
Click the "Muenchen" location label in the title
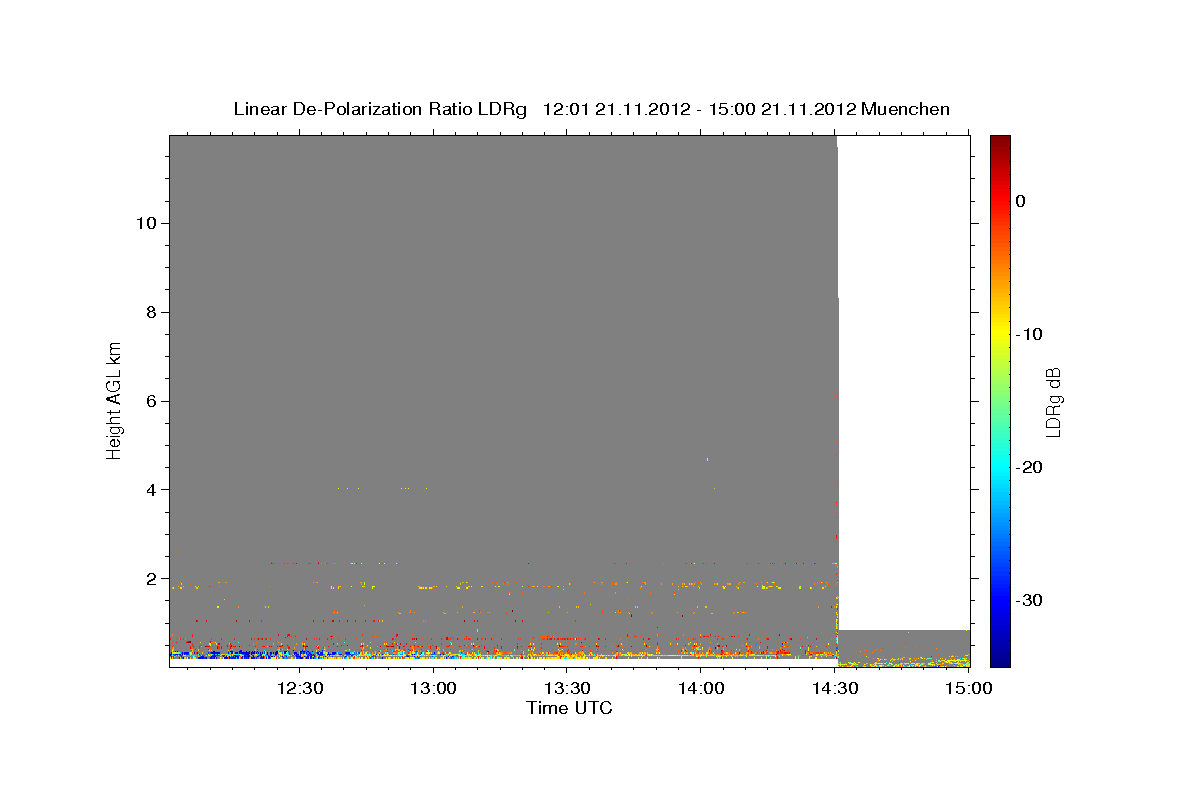coord(905,109)
